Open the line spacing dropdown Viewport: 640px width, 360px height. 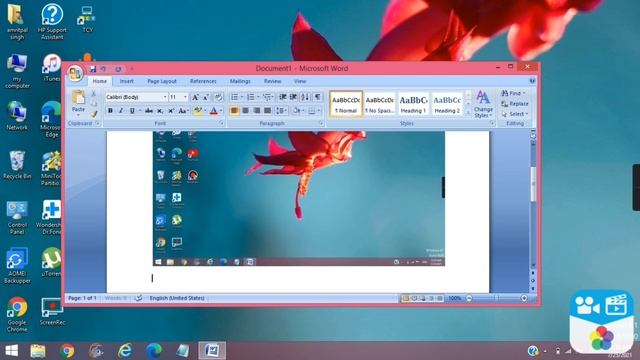(281, 111)
